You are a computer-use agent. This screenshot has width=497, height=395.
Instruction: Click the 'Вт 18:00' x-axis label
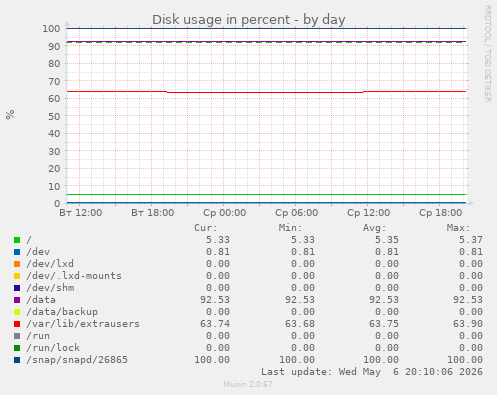153,213
